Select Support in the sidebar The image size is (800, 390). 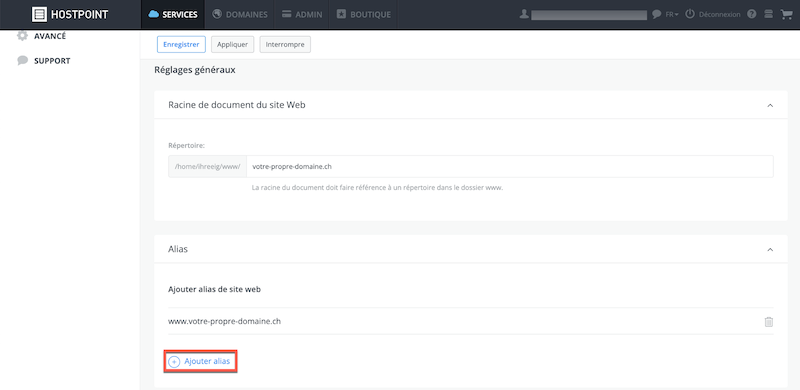(52, 61)
